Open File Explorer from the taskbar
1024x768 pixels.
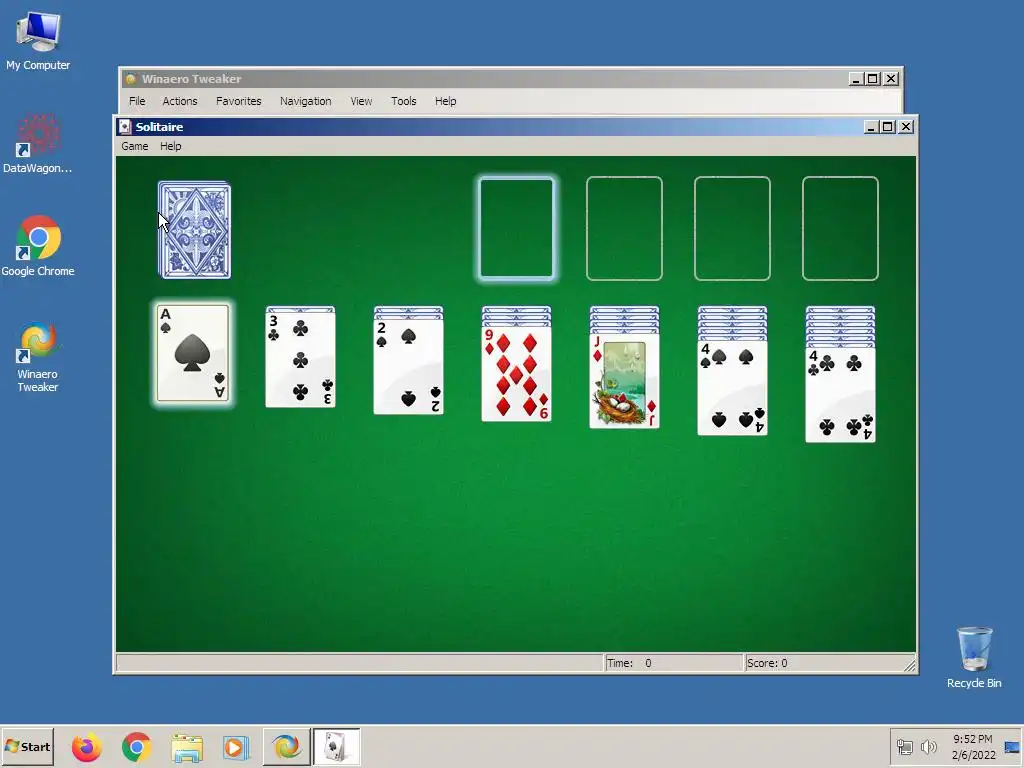(187, 747)
